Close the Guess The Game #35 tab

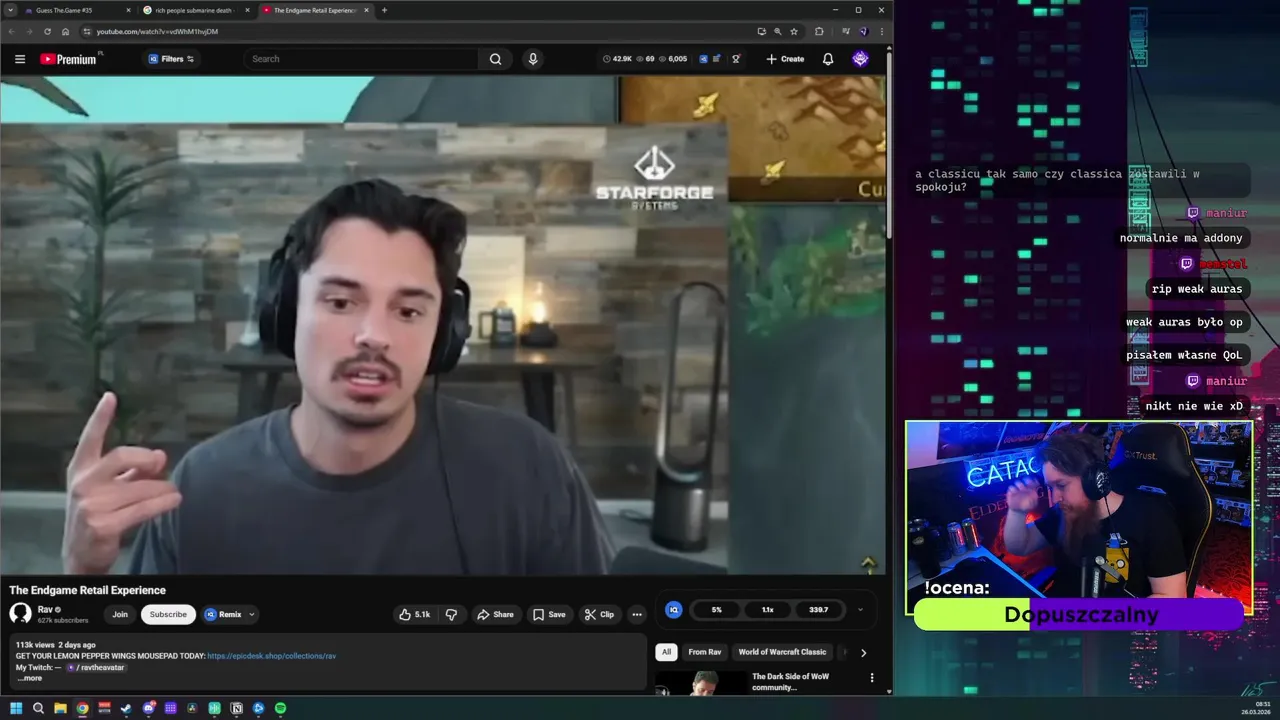[128, 10]
